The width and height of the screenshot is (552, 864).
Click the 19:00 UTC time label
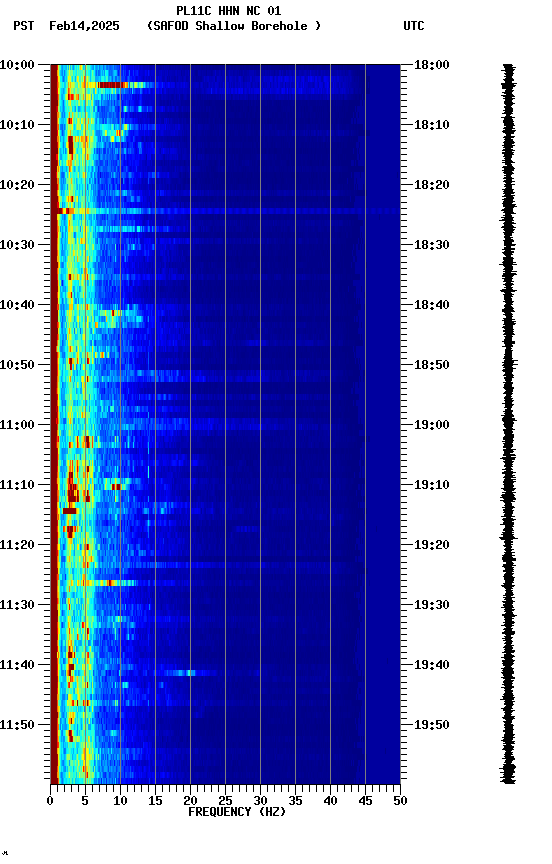[x=432, y=425]
